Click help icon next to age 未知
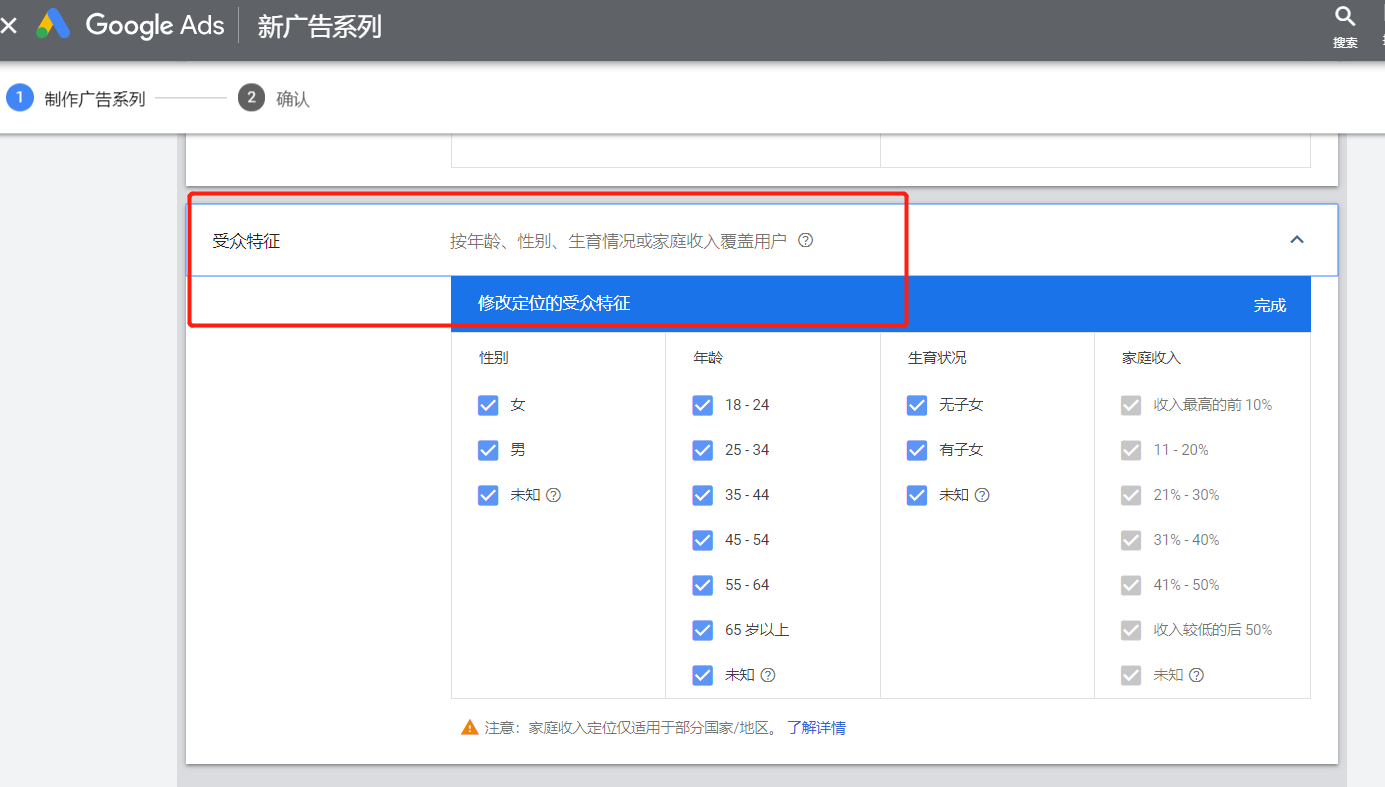Screen dimensions: 1385x787 [768, 675]
